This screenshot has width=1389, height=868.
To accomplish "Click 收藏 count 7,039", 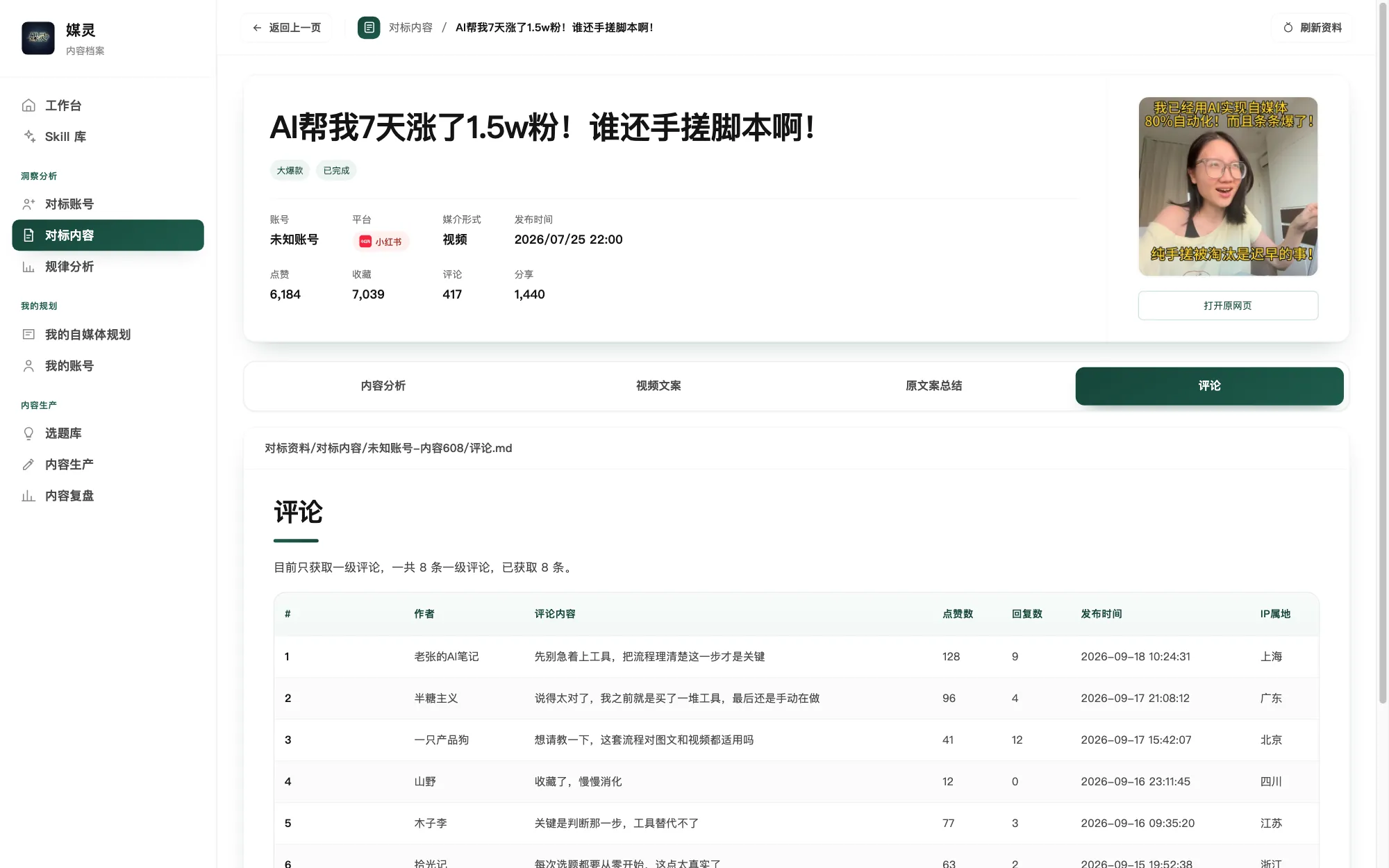I will point(368,294).
